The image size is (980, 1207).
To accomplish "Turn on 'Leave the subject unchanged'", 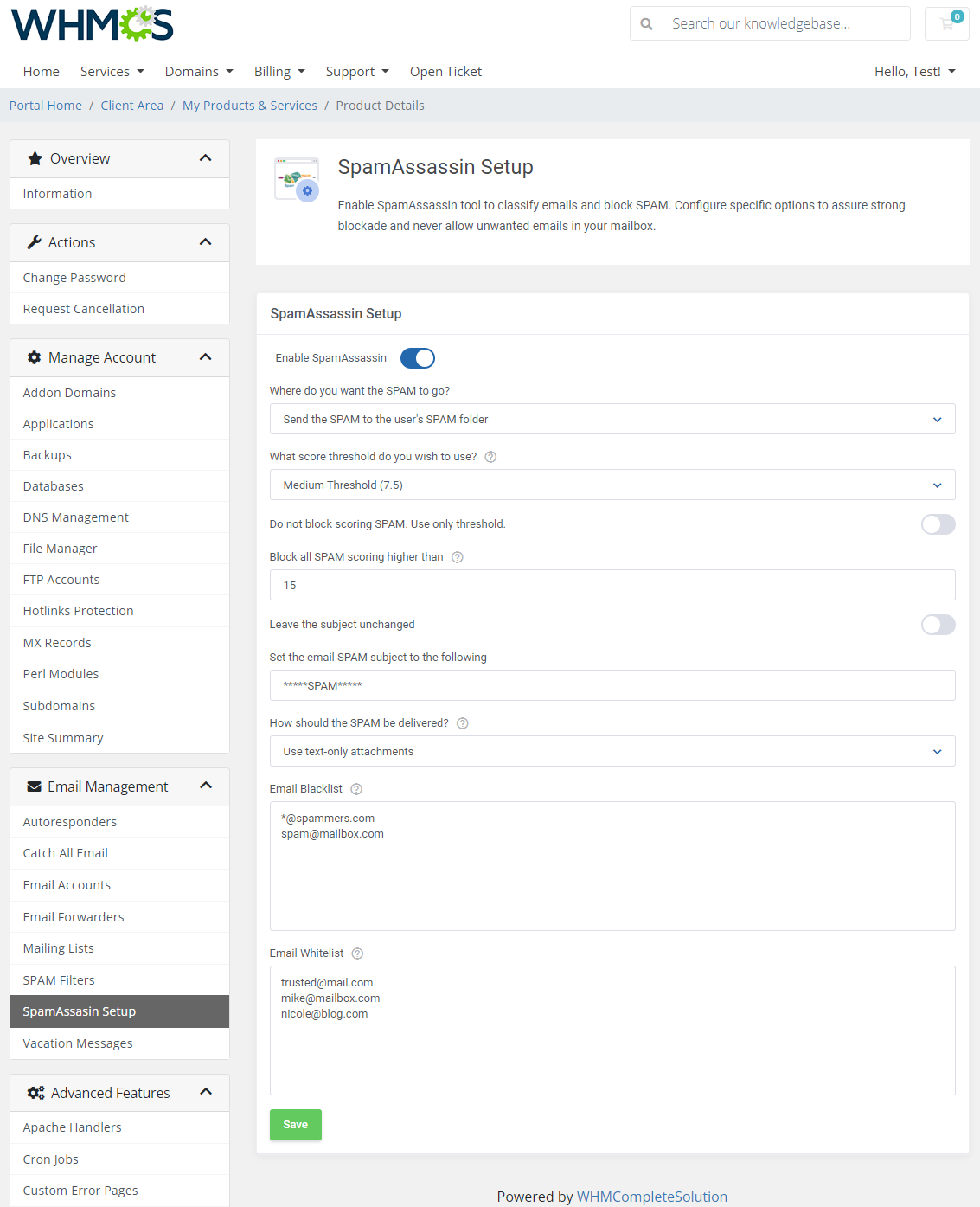I will (938, 625).
